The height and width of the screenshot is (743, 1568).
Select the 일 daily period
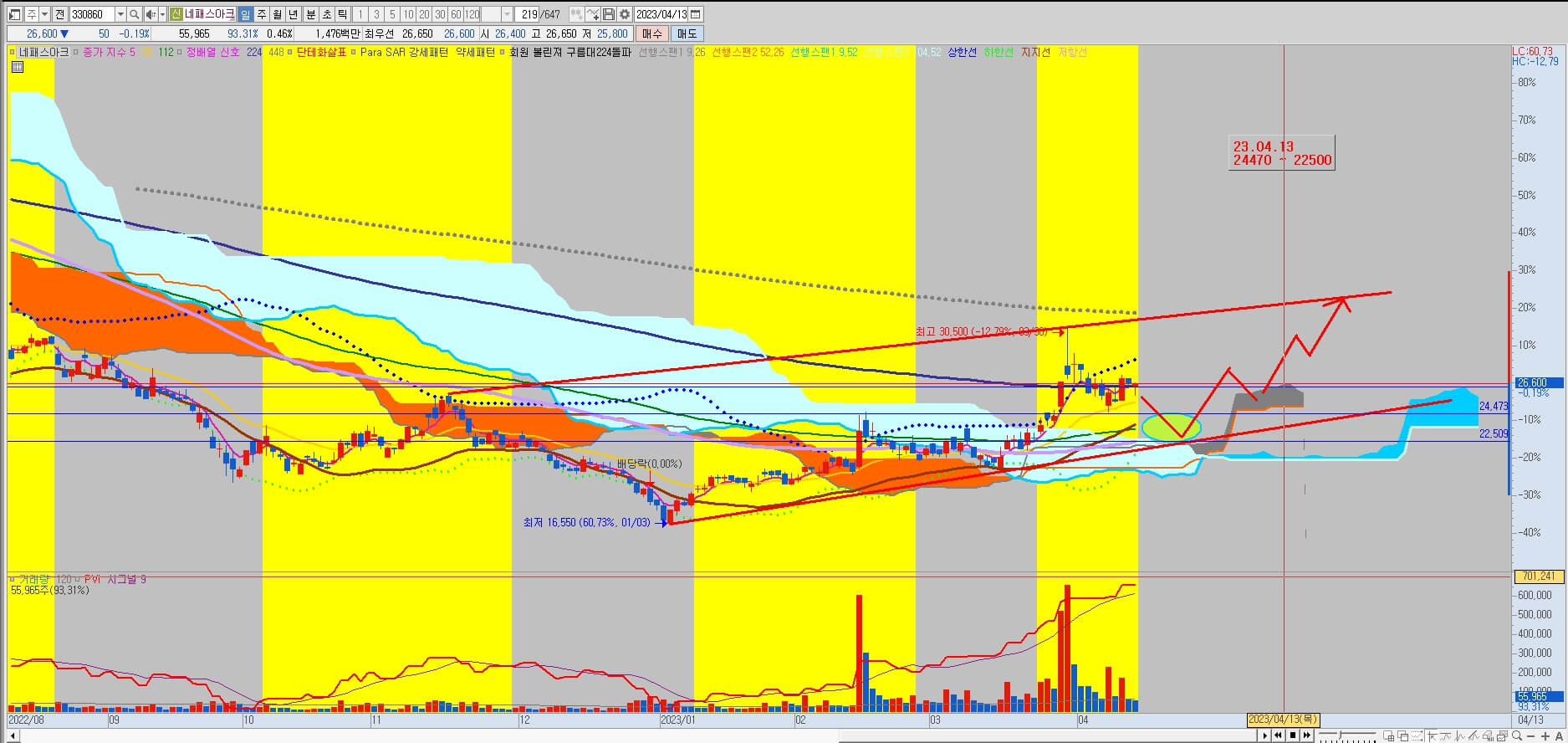point(245,14)
